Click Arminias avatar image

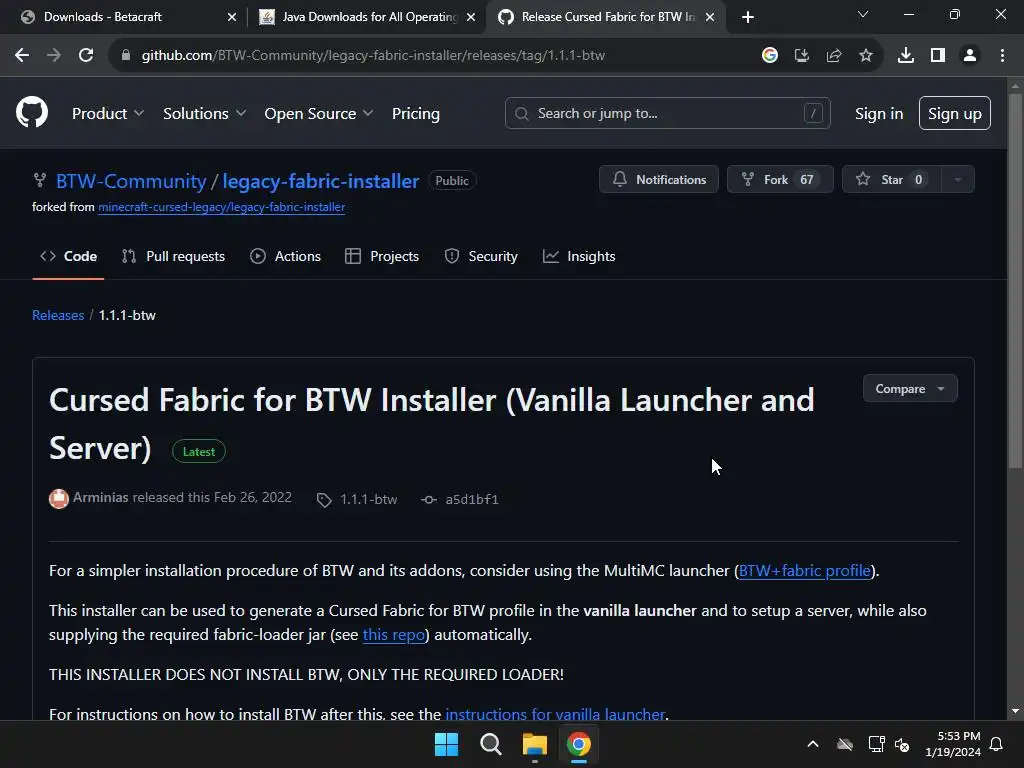[59, 499]
